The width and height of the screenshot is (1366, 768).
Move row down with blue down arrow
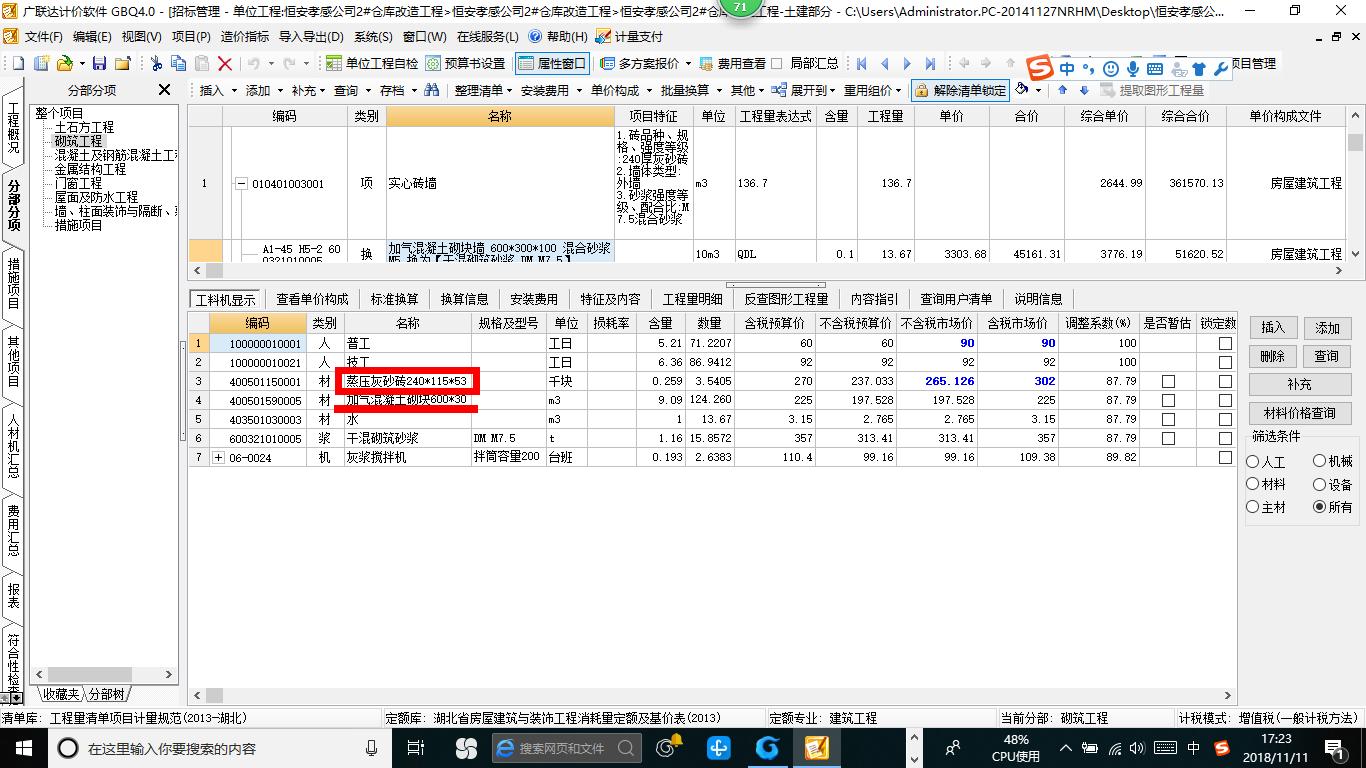(1083, 90)
